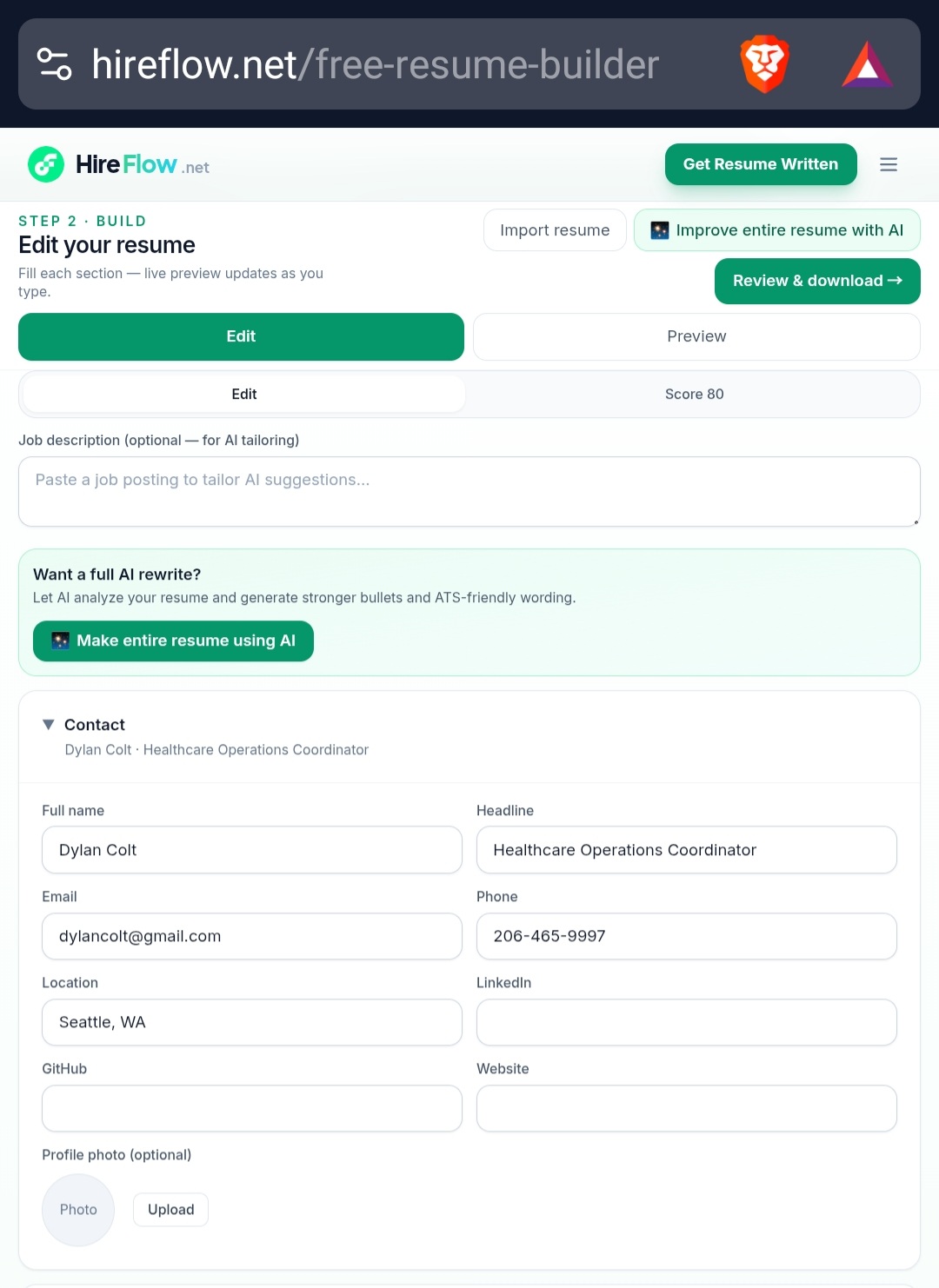Switch to the Preview tab

pos(696,336)
